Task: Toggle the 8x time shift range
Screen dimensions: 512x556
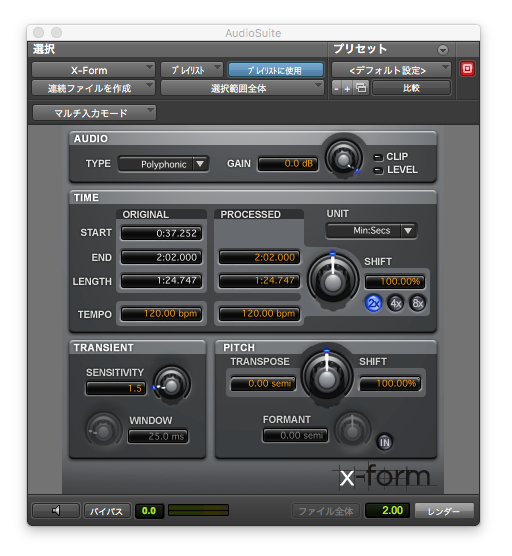Action: point(418,303)
